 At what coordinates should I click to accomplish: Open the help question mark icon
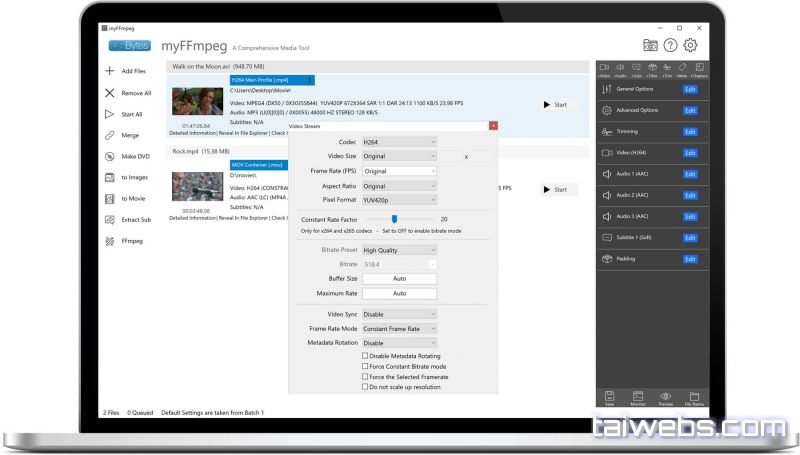click(x=670, y=45)
